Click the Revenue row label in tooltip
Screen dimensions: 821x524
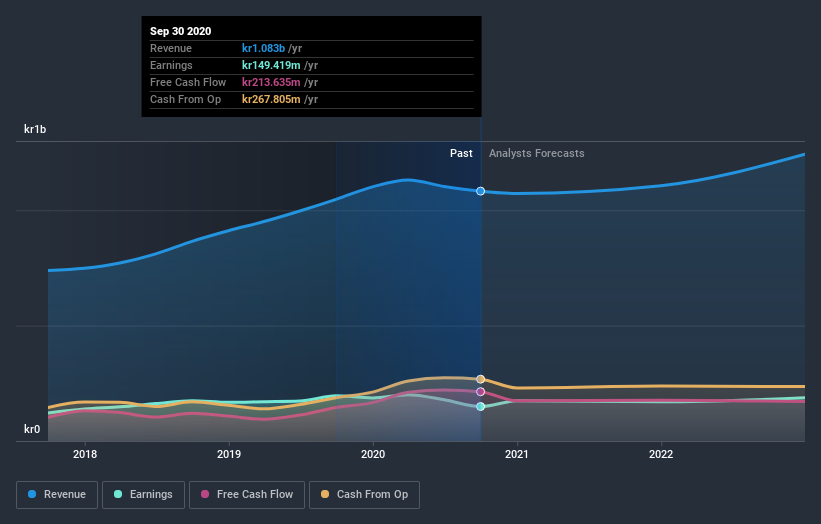click(x=171, y=48)
